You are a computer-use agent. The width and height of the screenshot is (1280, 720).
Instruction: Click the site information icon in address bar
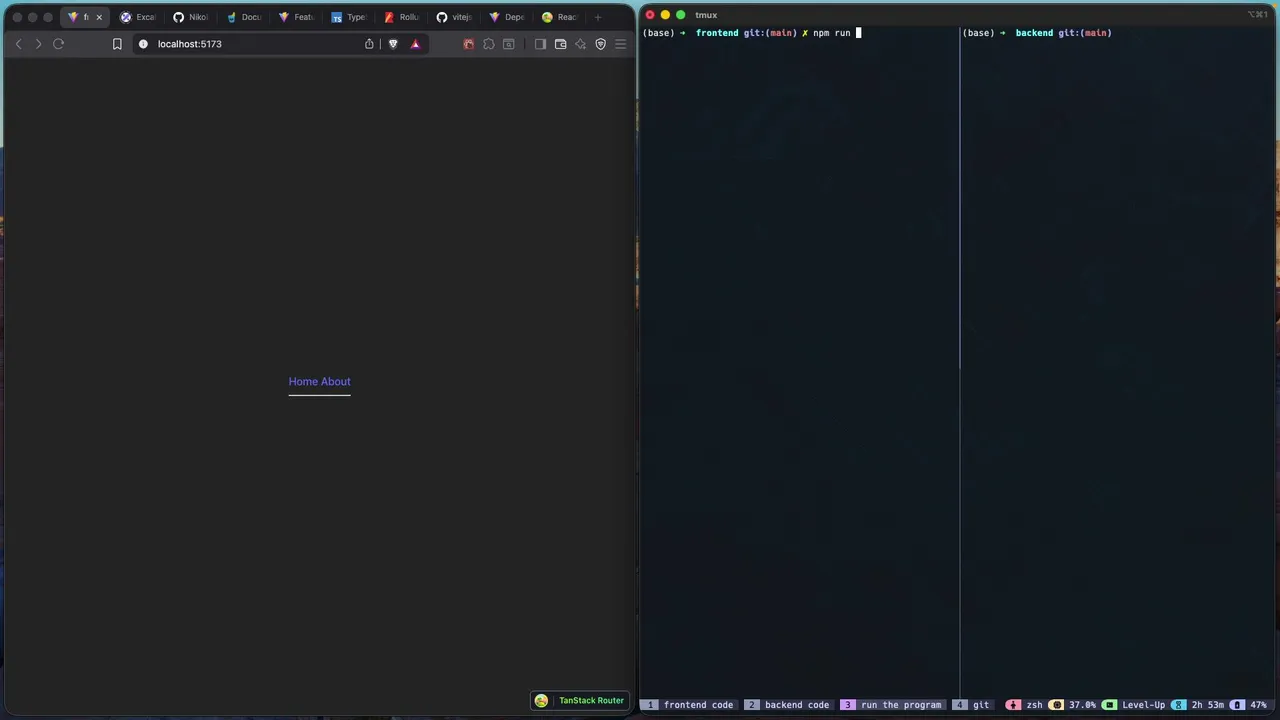pyautogui.click(x=143, y=44)
